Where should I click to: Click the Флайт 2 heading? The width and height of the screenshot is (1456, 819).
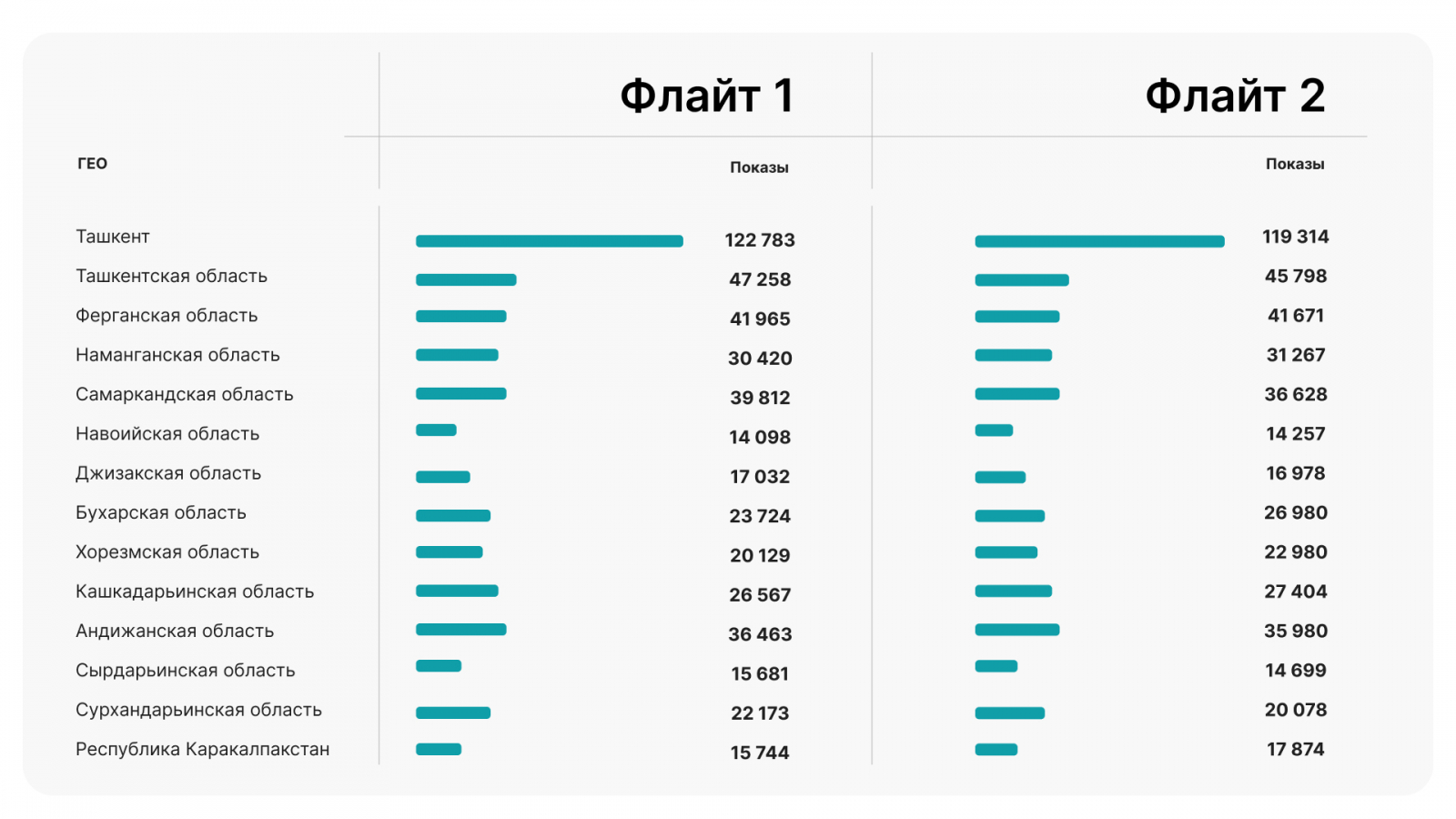tap(1234, 96)
